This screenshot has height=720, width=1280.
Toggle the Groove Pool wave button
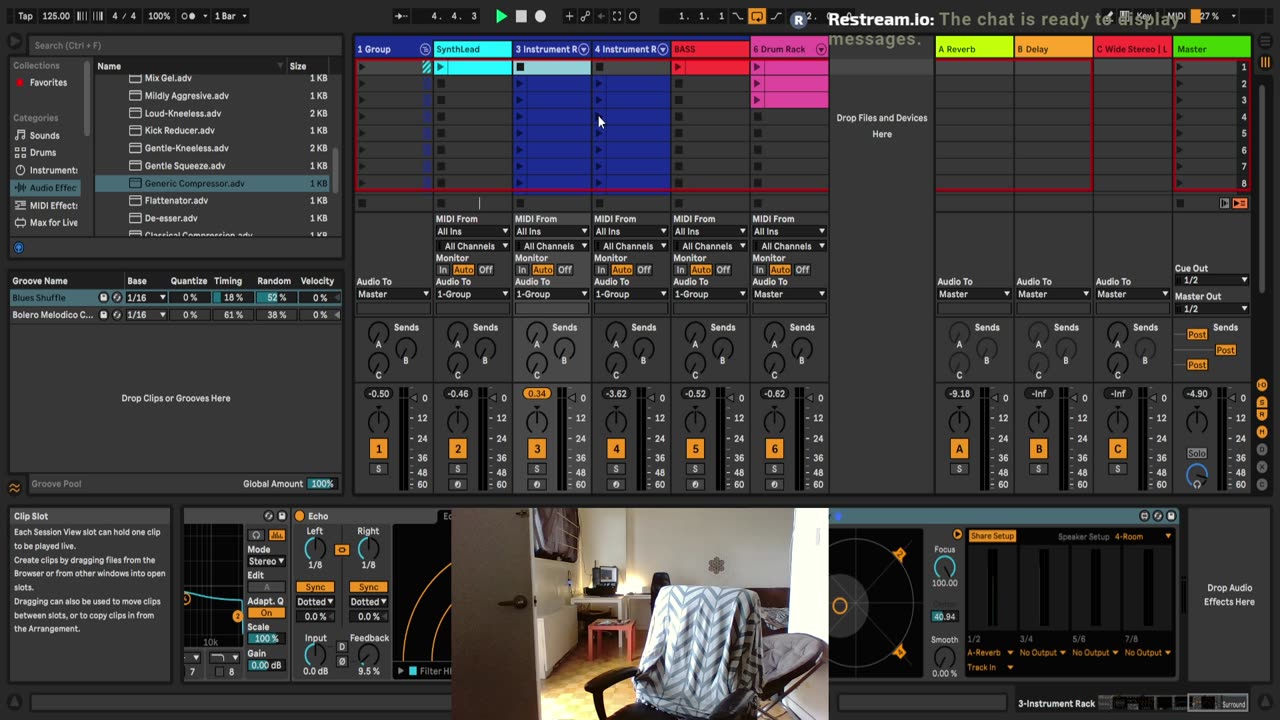click(x=15, y=488)
